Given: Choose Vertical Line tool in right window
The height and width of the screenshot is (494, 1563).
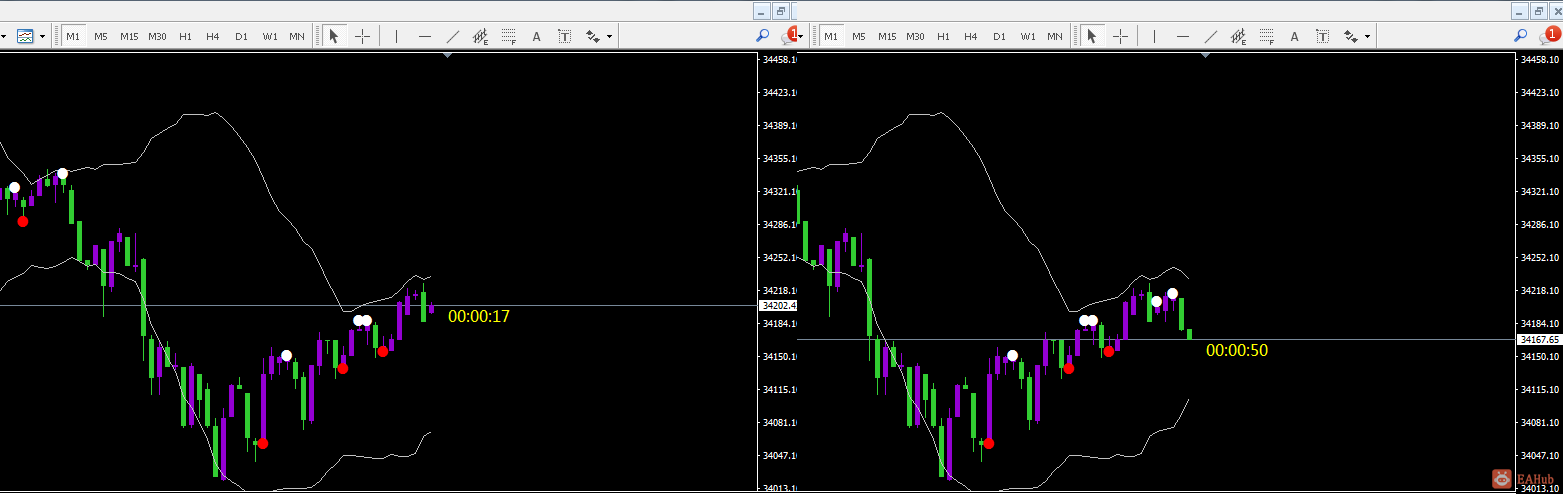Looking at the screenshot, I should 1155,36.
